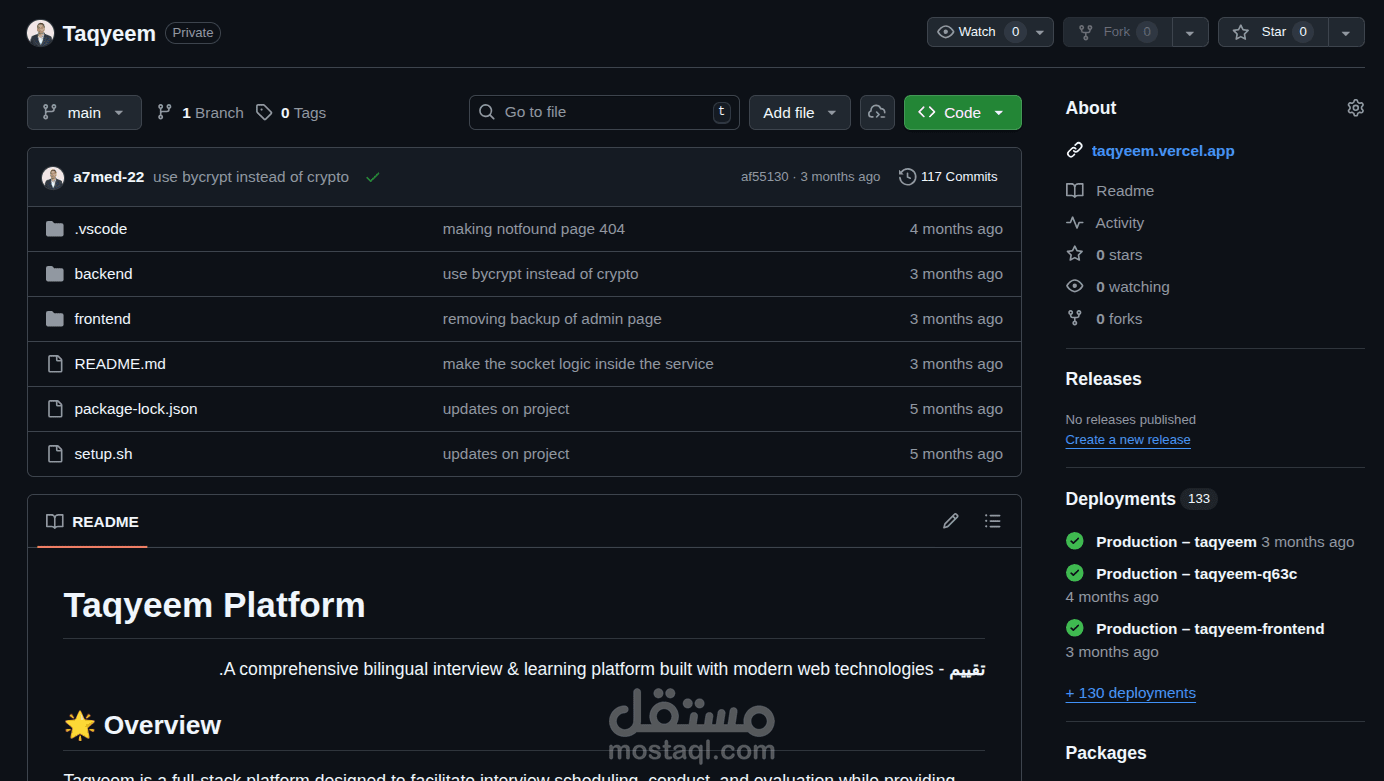Open the Fork options dropdown arrow
Viewport: 1384px width, 781px height.
(1190, 32)
